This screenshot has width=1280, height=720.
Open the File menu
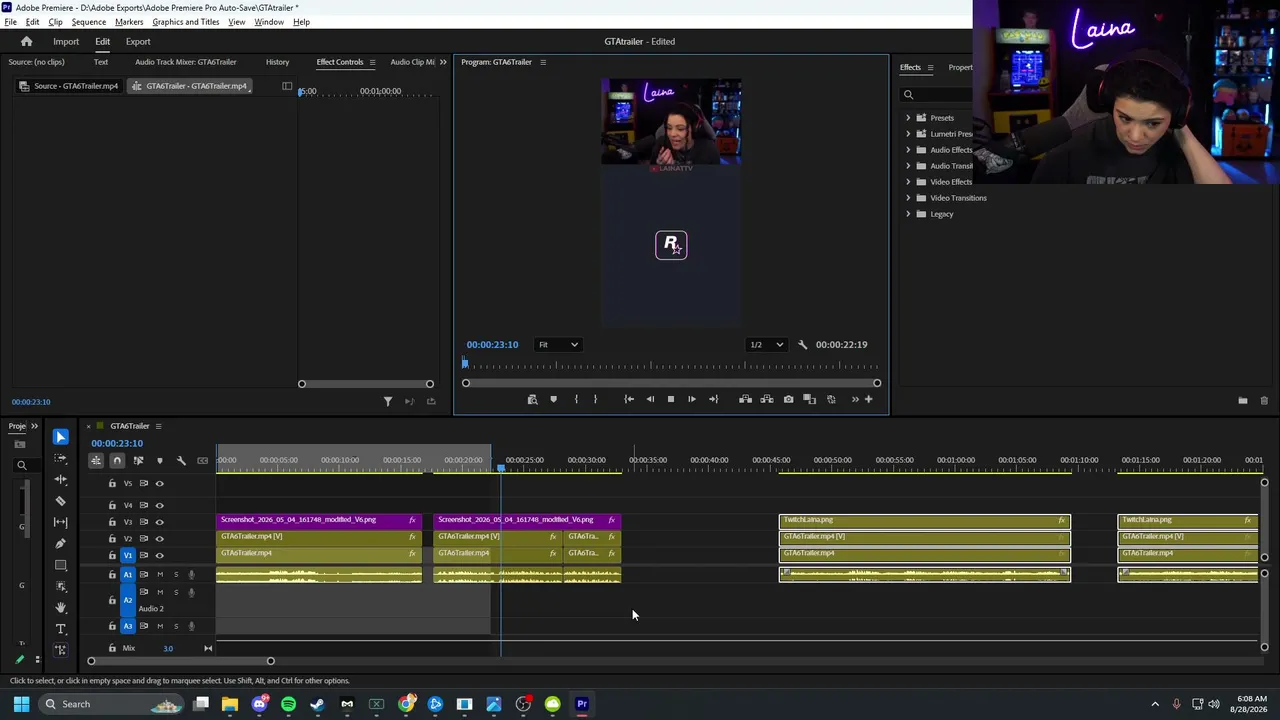[10, 22]
